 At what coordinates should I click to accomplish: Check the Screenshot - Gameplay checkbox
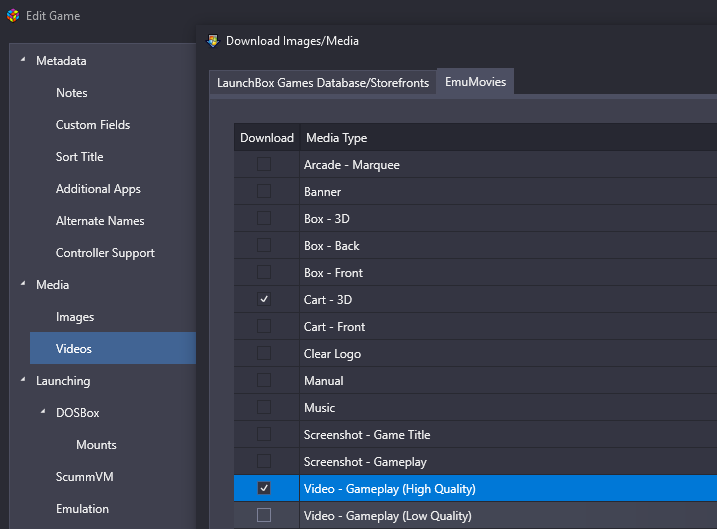(x=264, y=461)
